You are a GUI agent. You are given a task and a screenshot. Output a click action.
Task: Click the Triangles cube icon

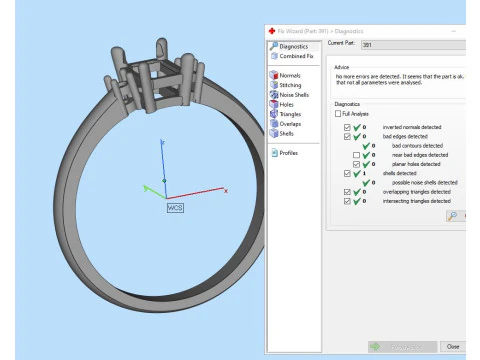(274, 114)
